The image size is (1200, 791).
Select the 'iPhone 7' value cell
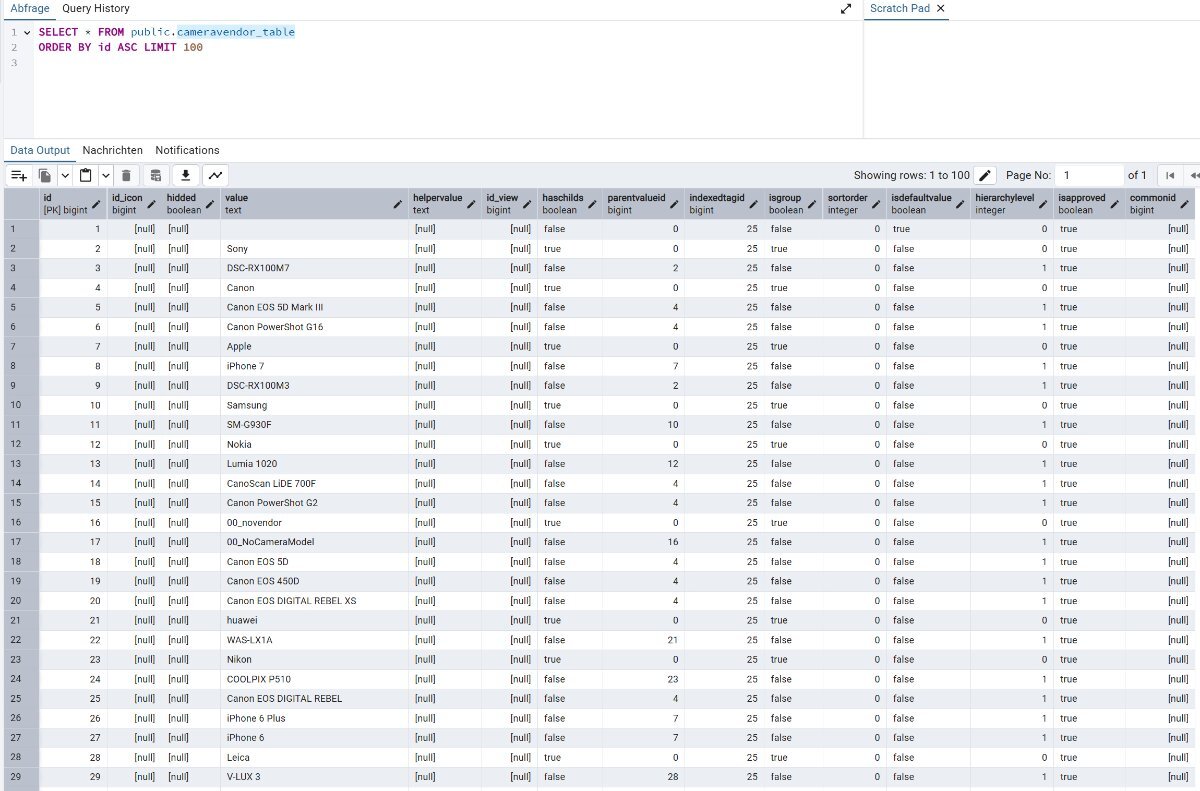point(314,366)
